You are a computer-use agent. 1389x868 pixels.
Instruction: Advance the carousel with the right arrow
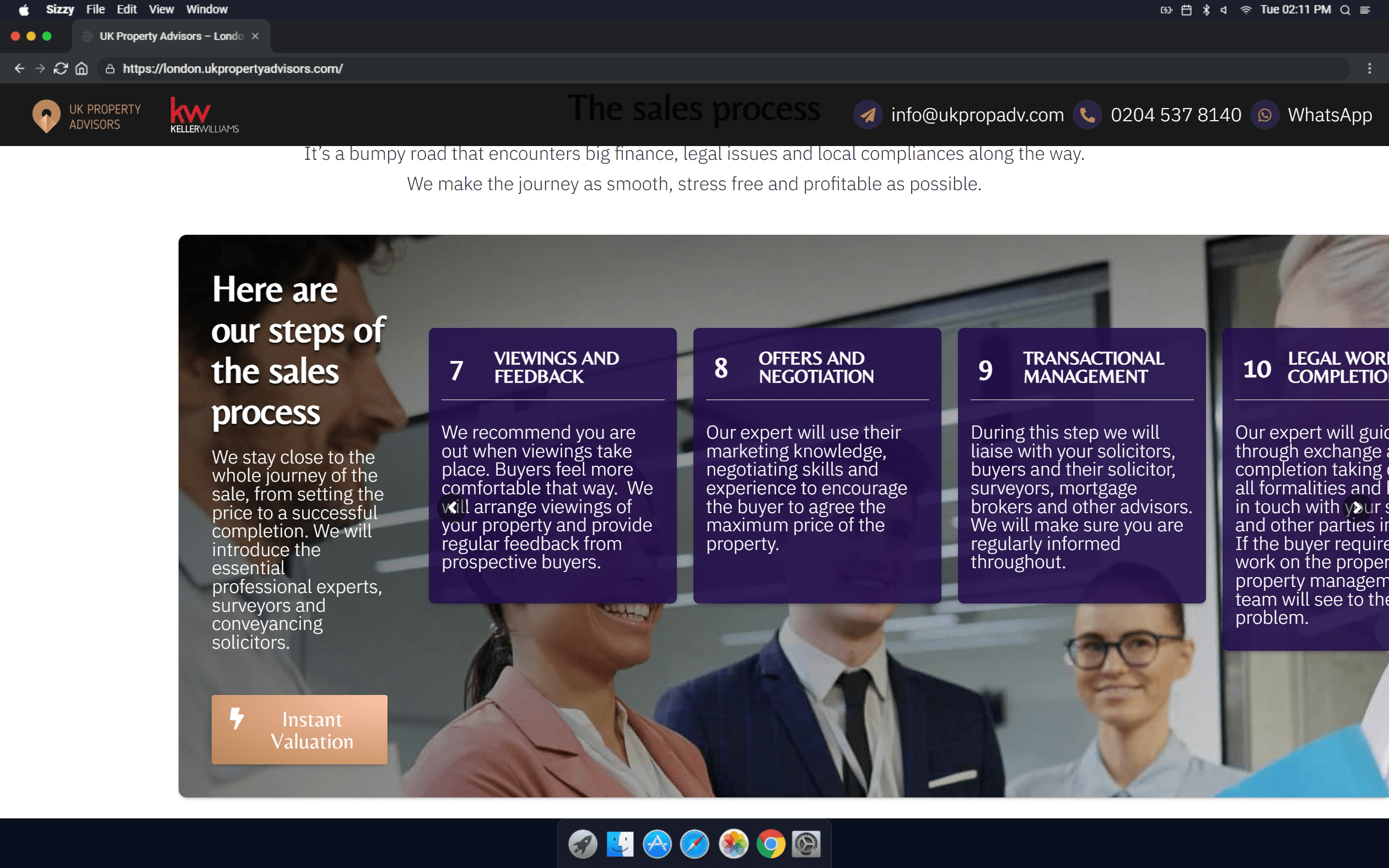tap(1357, 508)
